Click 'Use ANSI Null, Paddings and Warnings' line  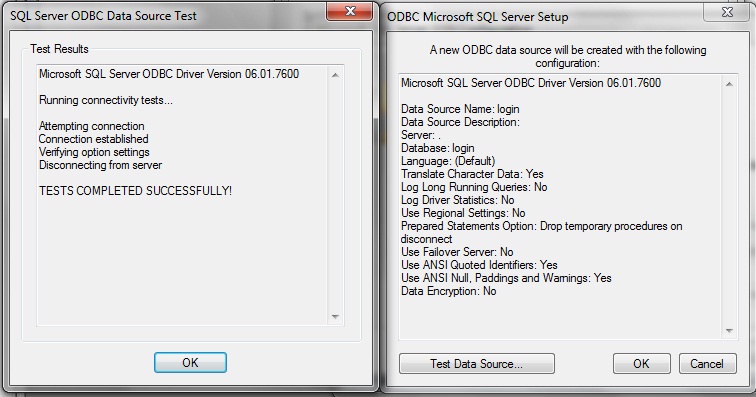point(506,278)
